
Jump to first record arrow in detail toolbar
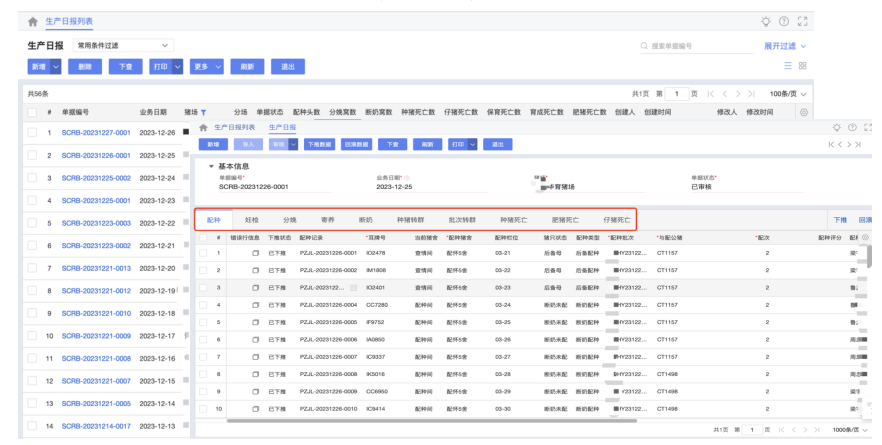pyautogui.click(x=831, y=145)
